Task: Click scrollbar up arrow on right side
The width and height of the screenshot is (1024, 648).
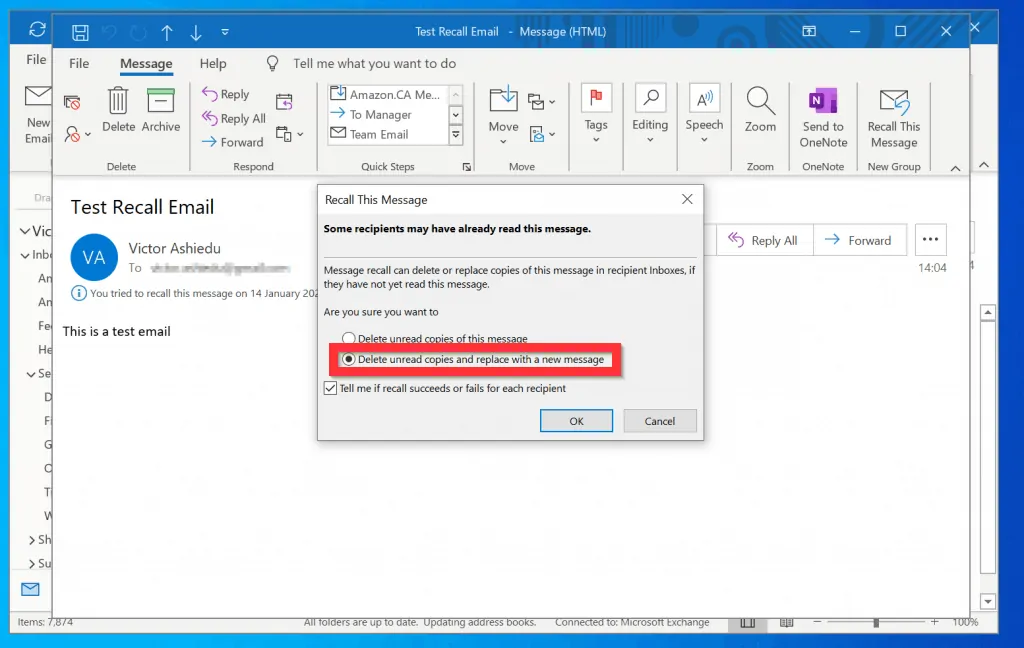Action: click(987, 313)
